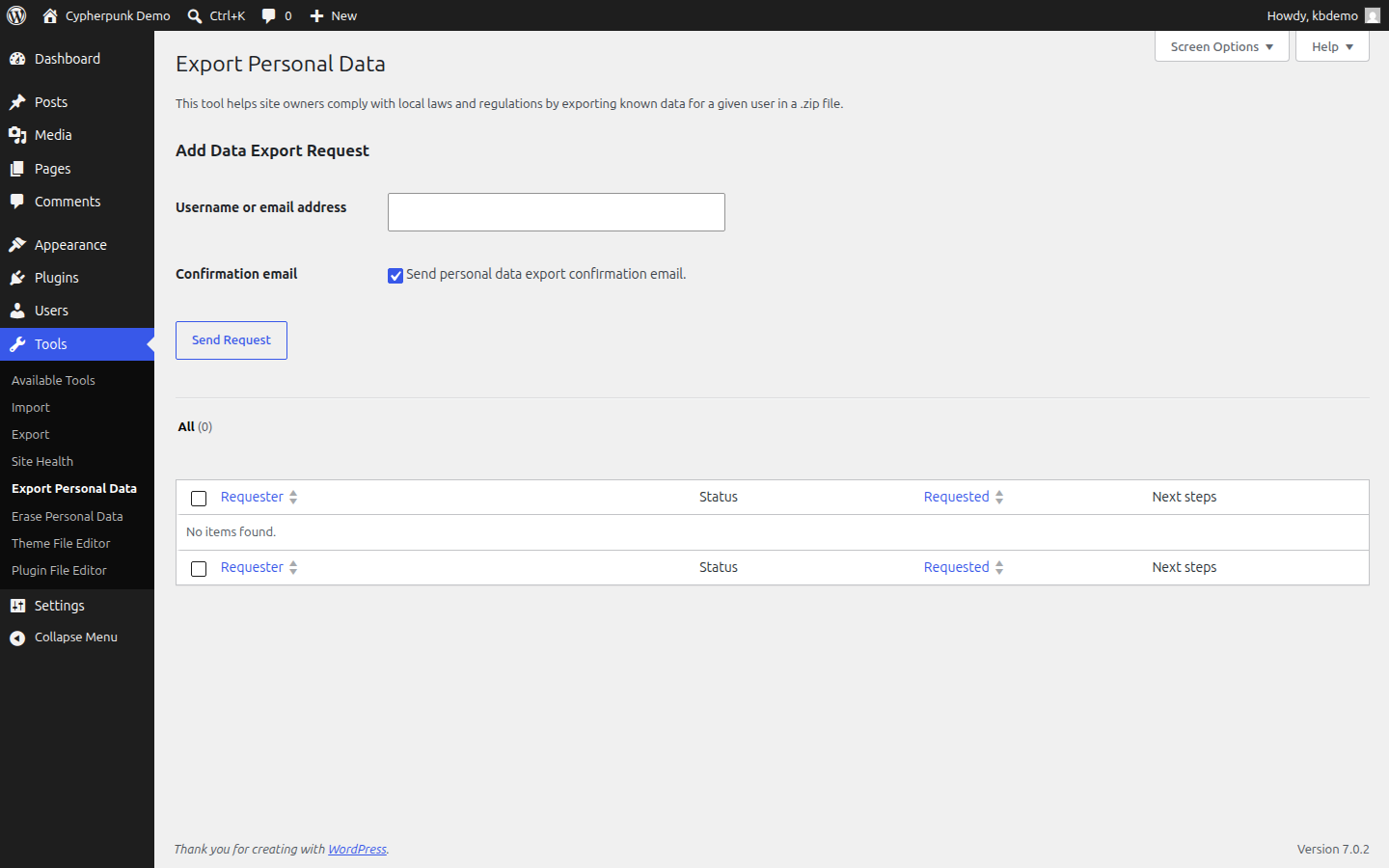The image size is (1389, 868).
Task: Open the Pages menu label
Action: (x=53, y=169)
